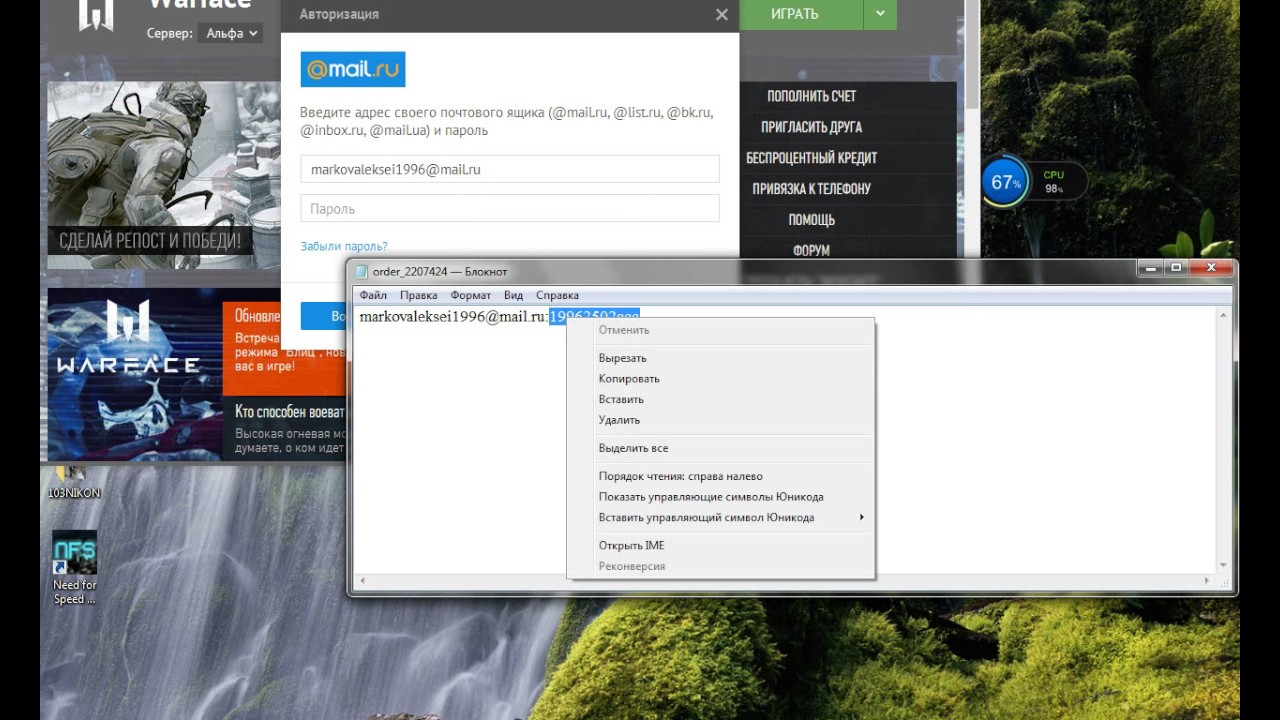The height and width of the screenshot is (720, 1280).
Task: Click the Забыли пароль? link
Action: (x=344, y=246)
